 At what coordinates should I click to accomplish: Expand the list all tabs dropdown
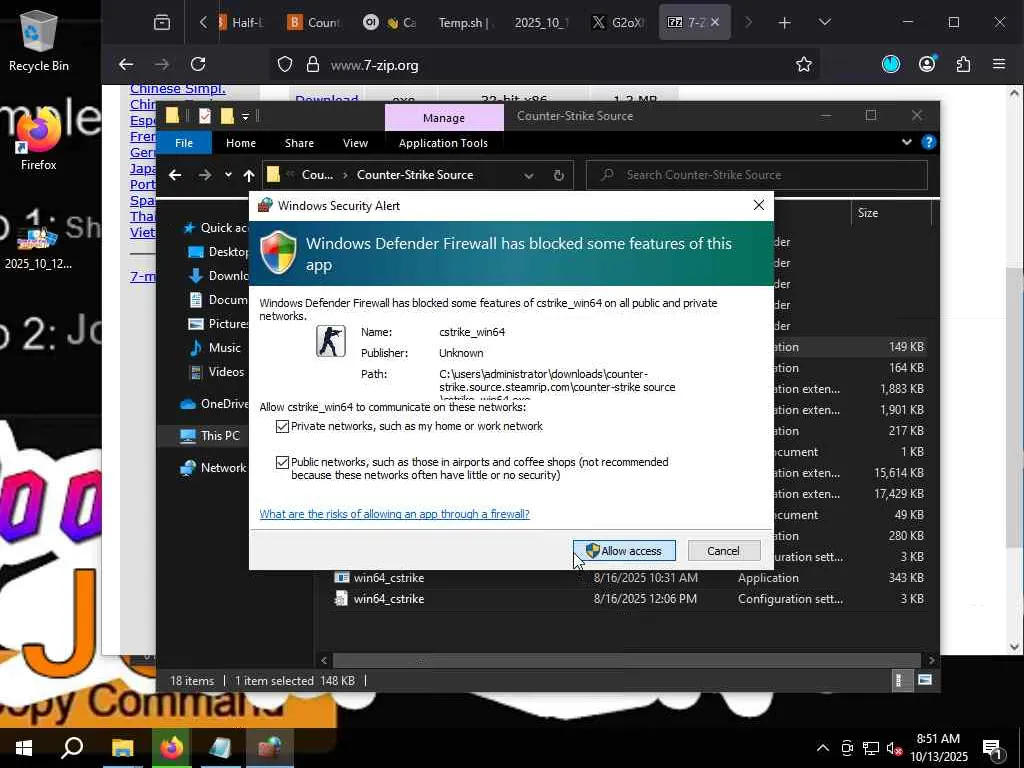point(825,22)
